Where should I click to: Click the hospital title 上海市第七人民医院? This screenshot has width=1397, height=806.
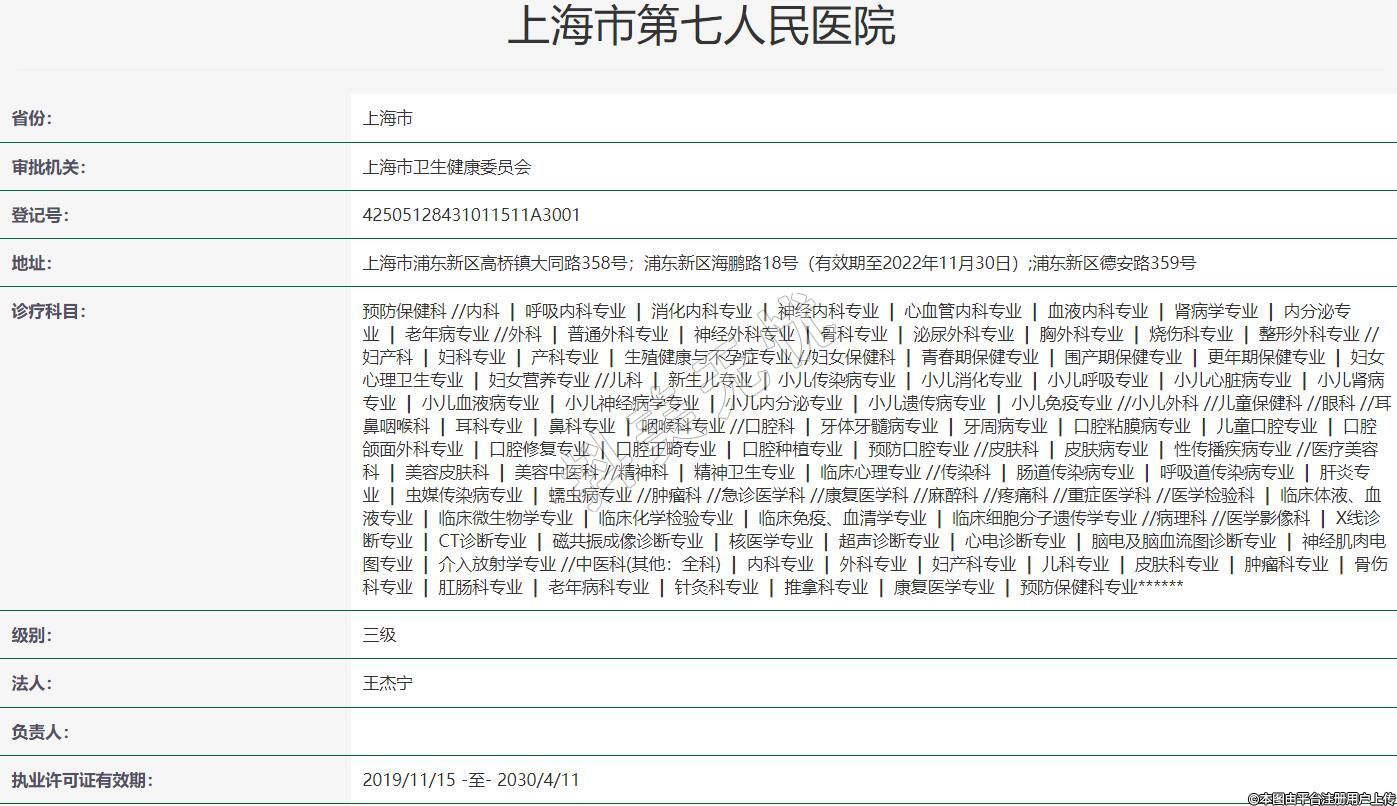coord(700,27)
